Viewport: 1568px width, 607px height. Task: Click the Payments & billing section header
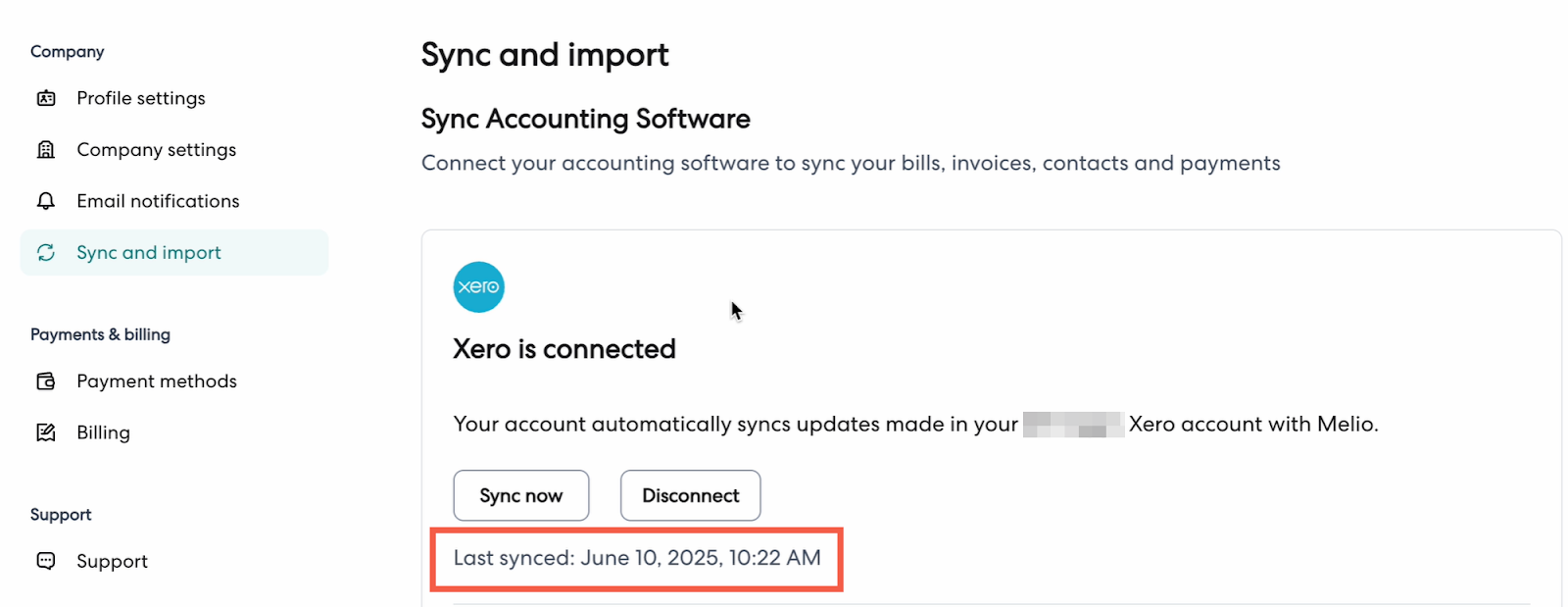100,334
